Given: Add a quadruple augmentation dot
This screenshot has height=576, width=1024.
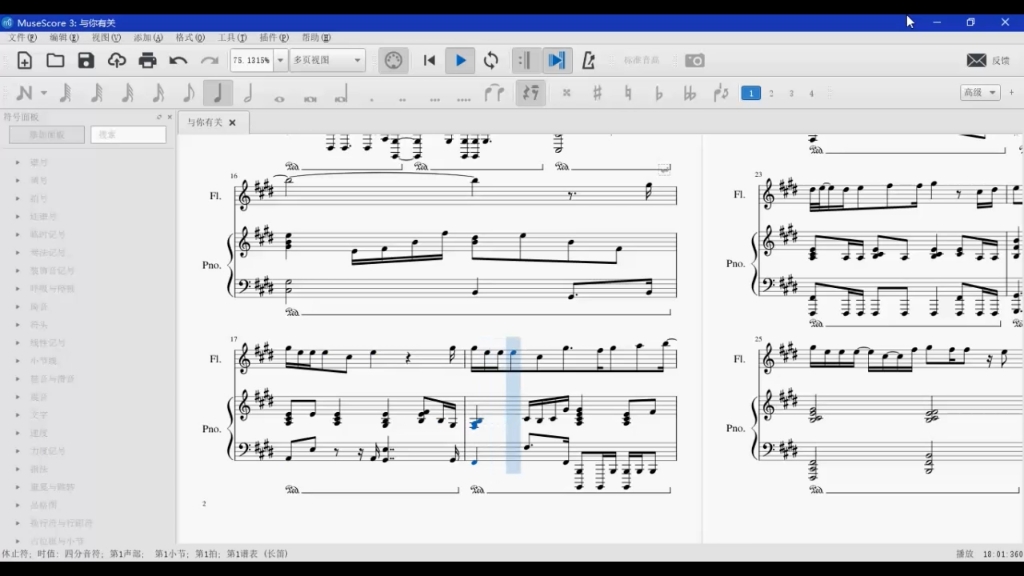Looking at the screenshot, I should 464,99.
